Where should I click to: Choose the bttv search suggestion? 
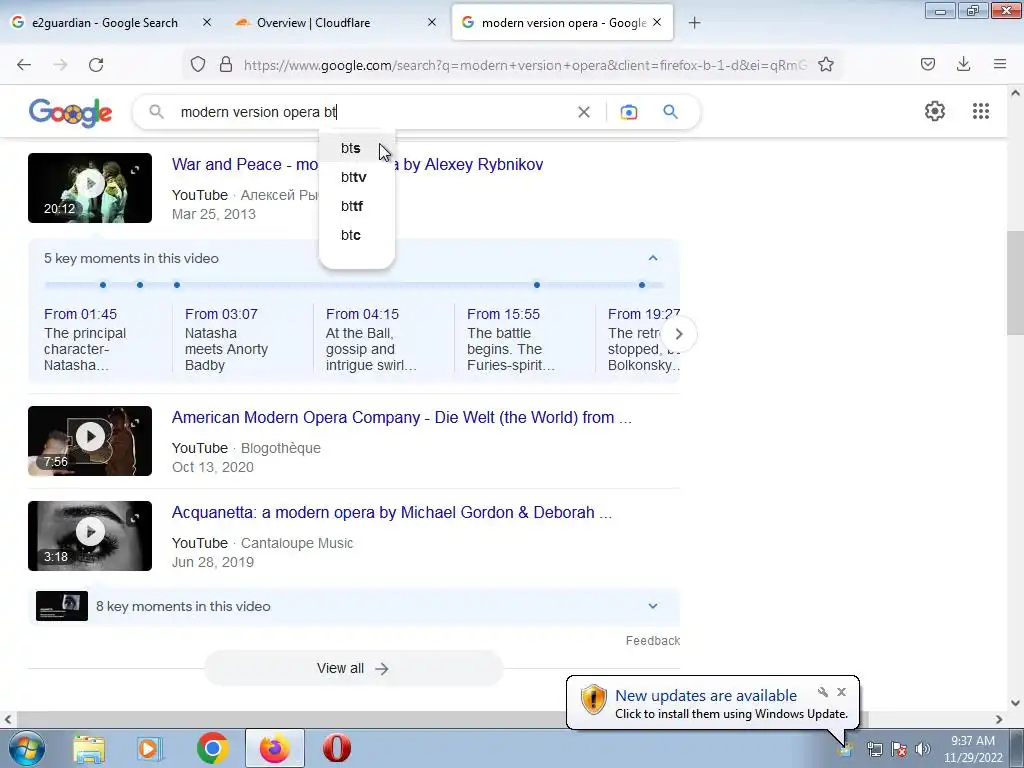pos(357,177)
